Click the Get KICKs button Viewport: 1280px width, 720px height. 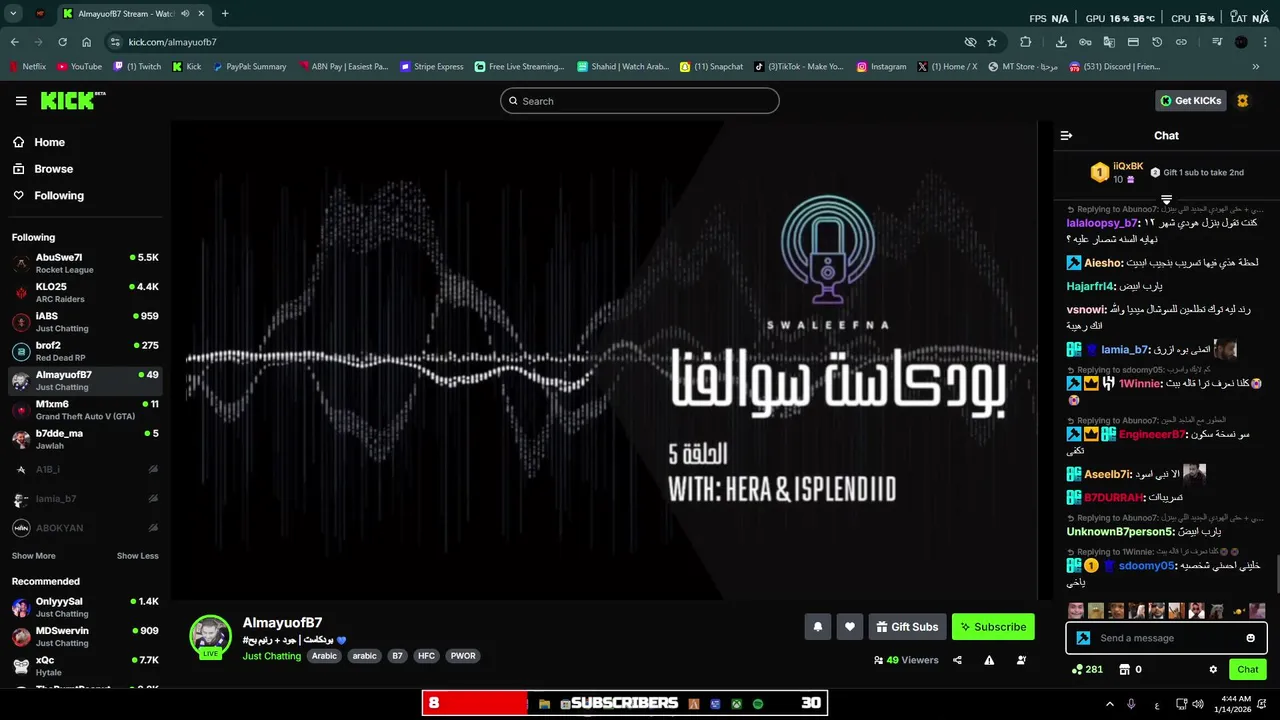(1191, 101)
